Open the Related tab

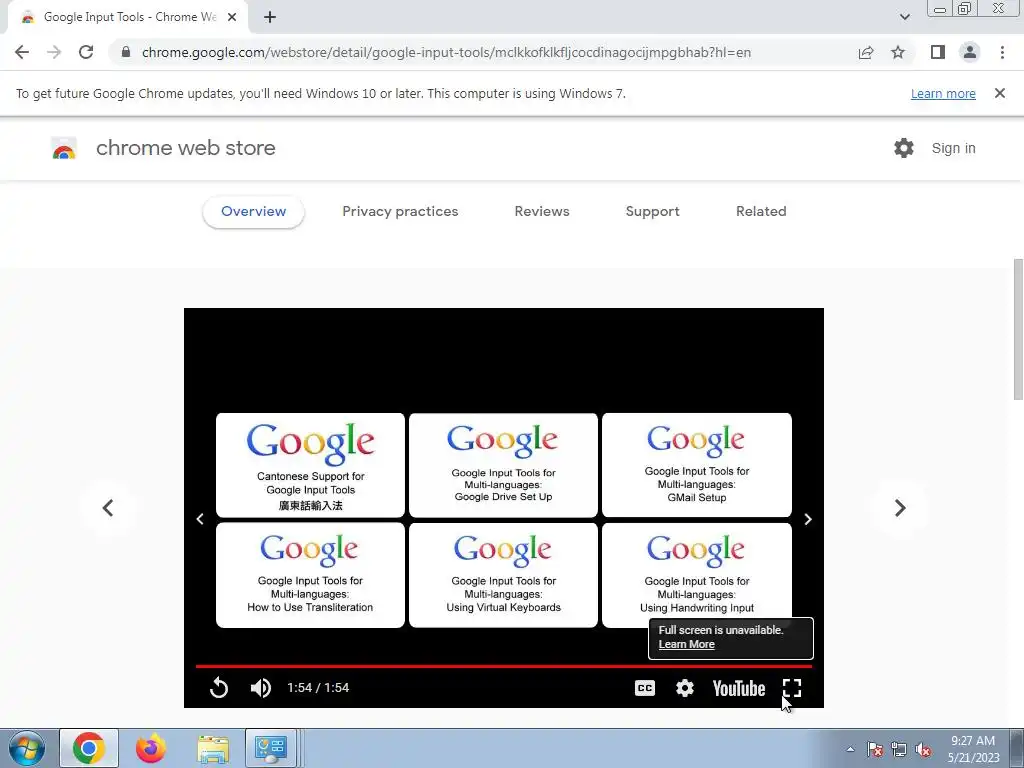(x=761, y=212)
